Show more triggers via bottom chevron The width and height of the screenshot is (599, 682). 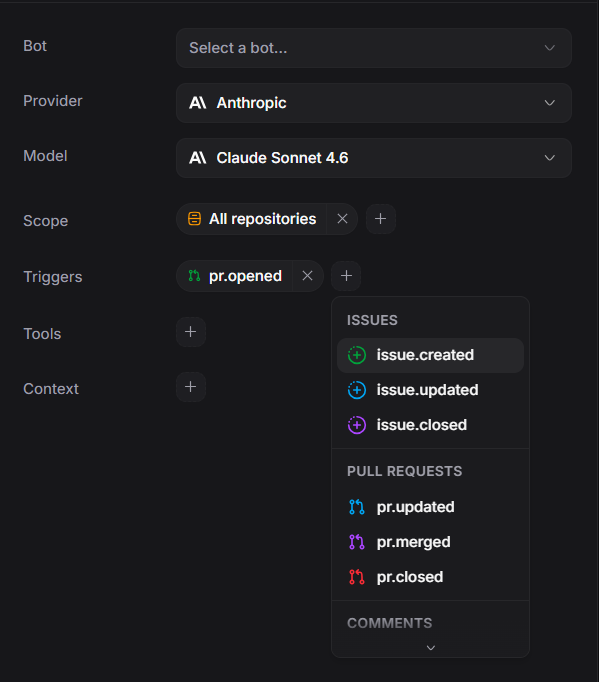(431, 648)
